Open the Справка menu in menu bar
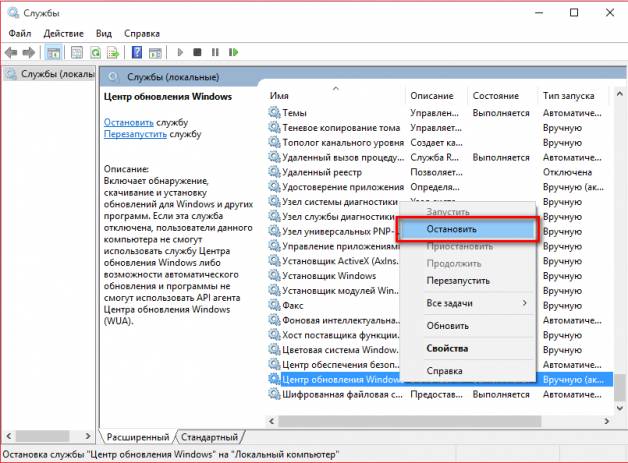Screen dimensions: 628x463 click(142, 34)
